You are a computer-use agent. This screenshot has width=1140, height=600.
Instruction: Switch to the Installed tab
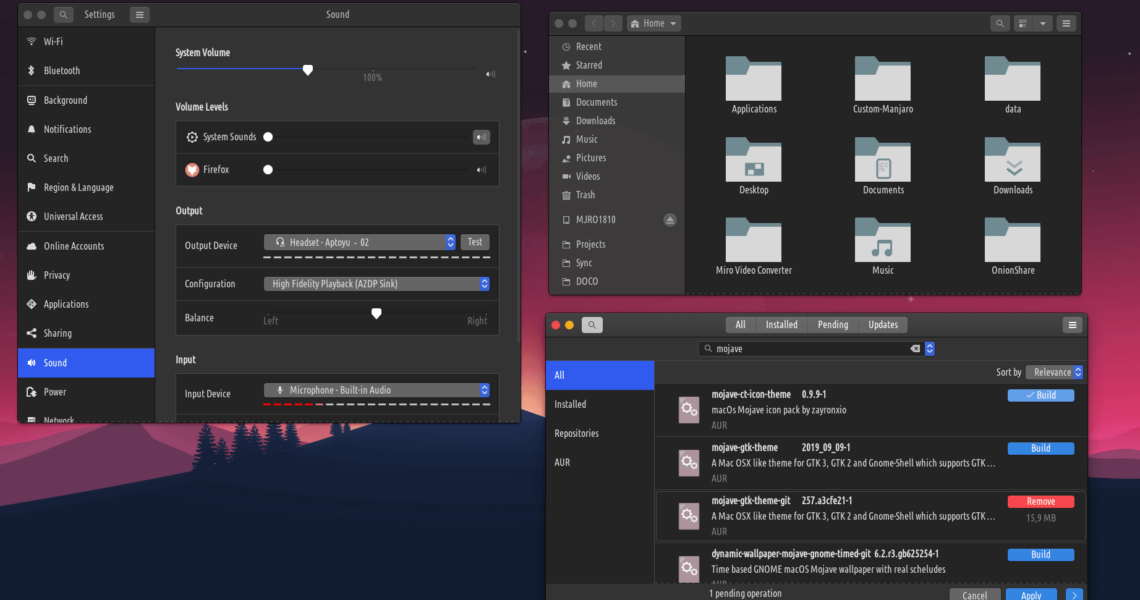(x=781, y=325)
